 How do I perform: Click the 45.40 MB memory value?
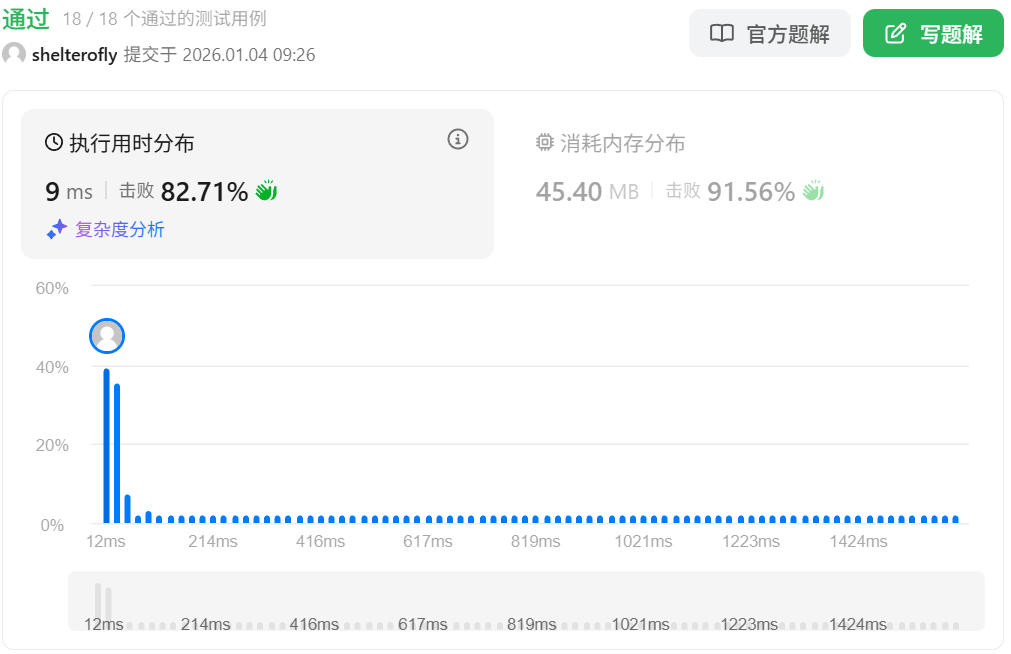click(586, 192)
